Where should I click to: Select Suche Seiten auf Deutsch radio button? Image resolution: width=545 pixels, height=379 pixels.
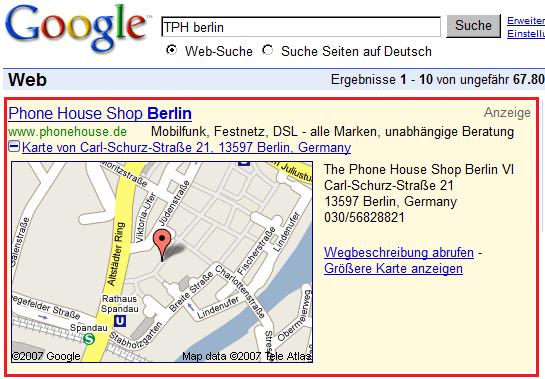point(268,50)
